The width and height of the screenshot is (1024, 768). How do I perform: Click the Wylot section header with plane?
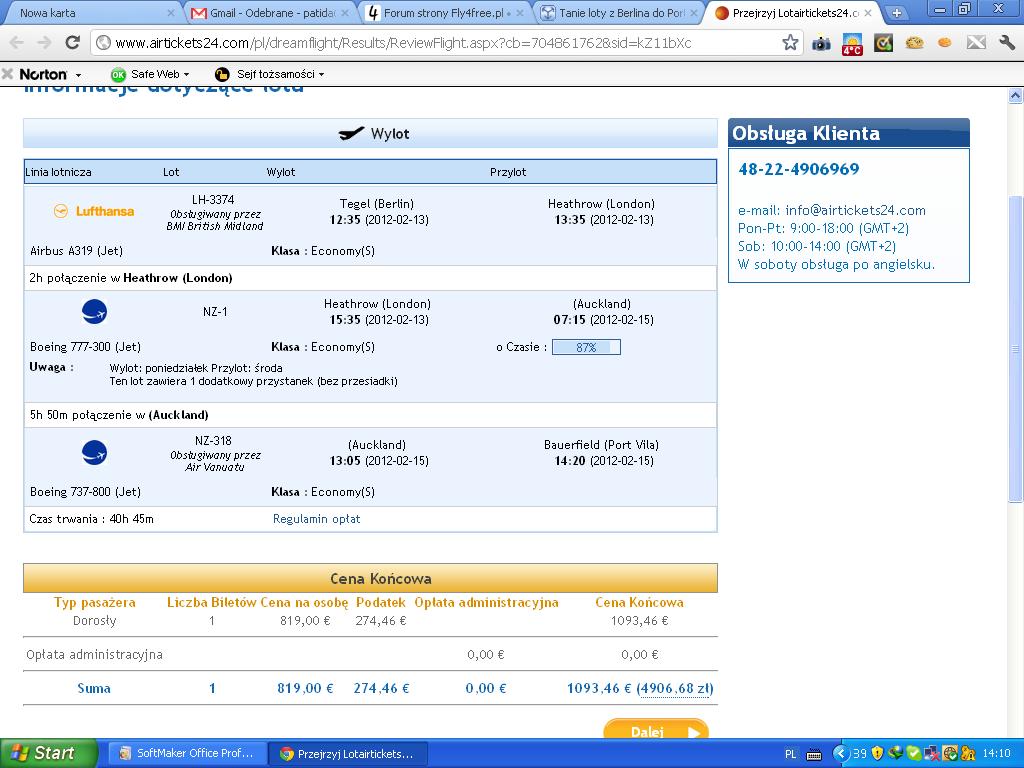pos(370,134)
